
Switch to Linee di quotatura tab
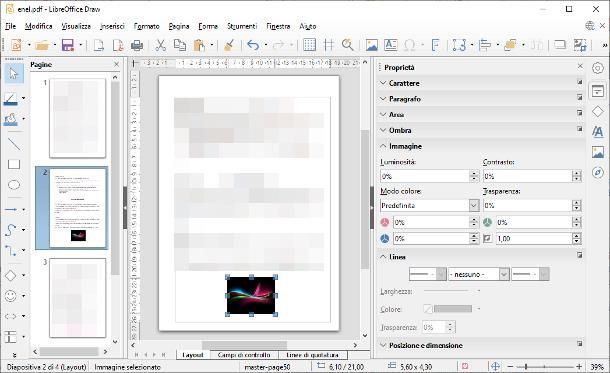pyautogui.click(x=312, y=355)
